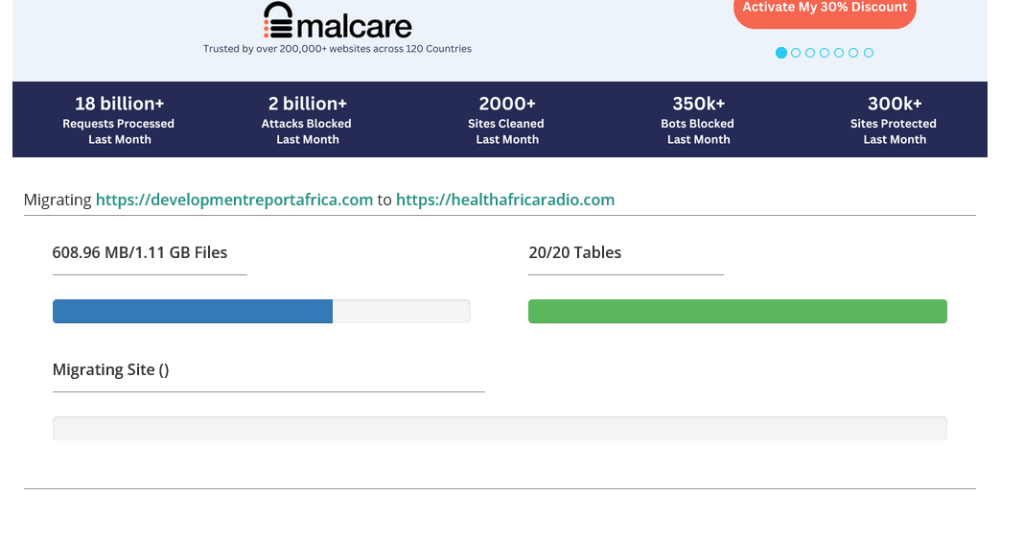Select the fourth carousel dot

tap(825, 53)
